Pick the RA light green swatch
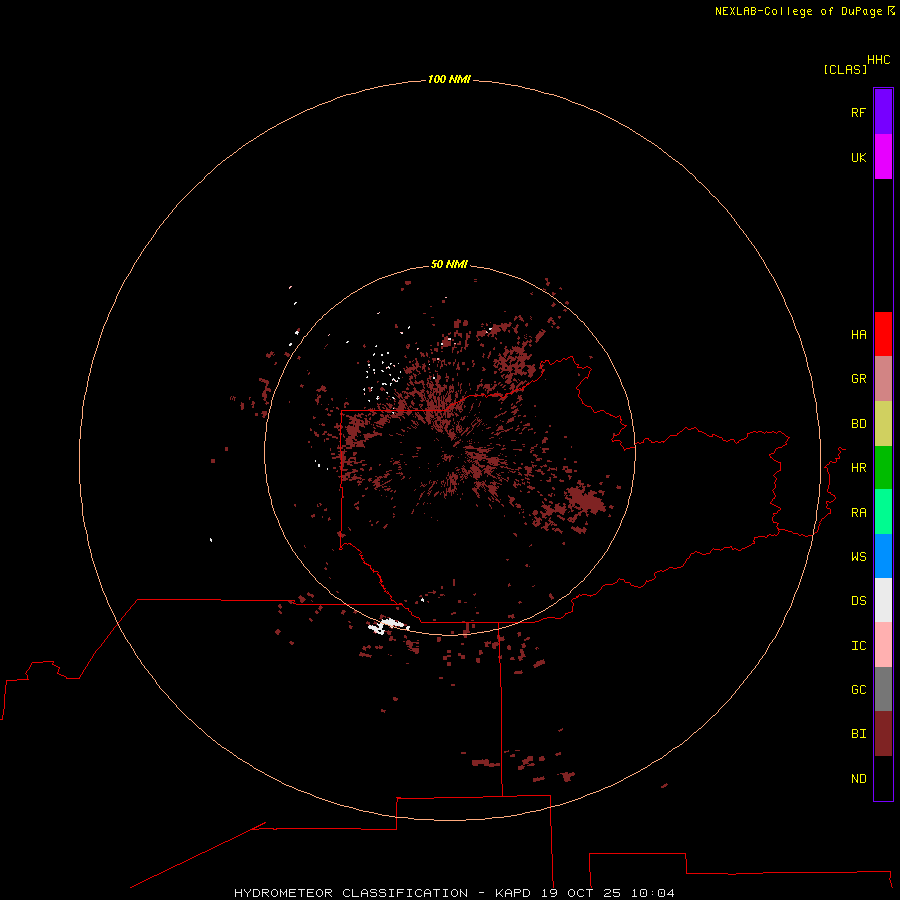Image resolution: width=900 pixels, height=900 pixels. click(883, 512)
